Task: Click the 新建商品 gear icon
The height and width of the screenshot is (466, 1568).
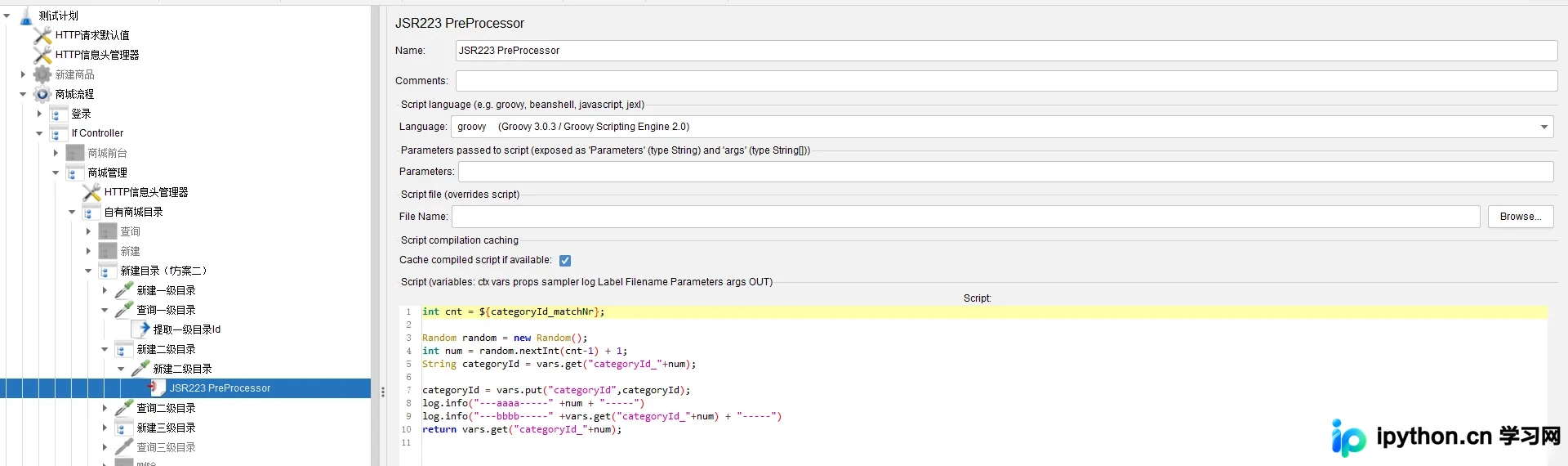Action: click(42, 74)
